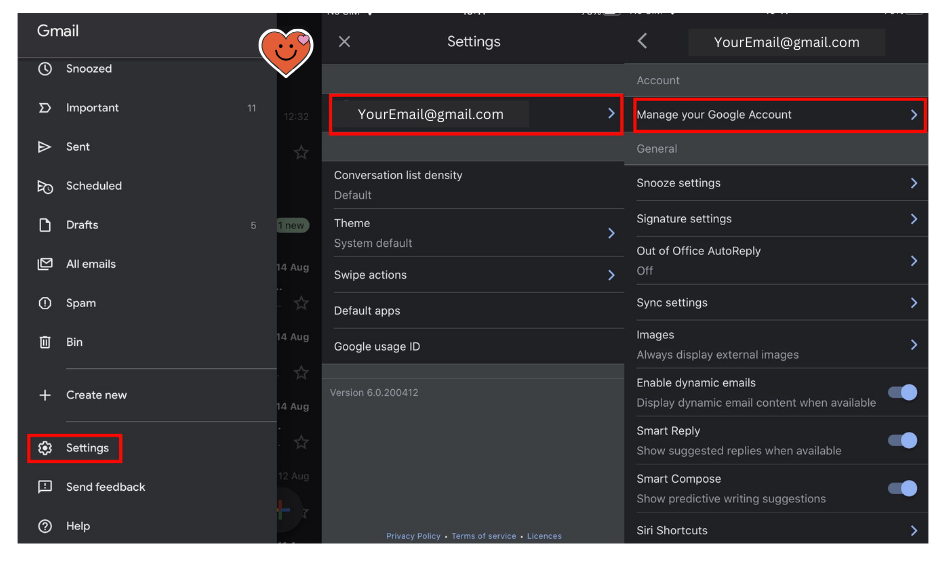Click the Spam warning icon
Viewport: 949px width, 561px height.
click(x=45, y=303)
